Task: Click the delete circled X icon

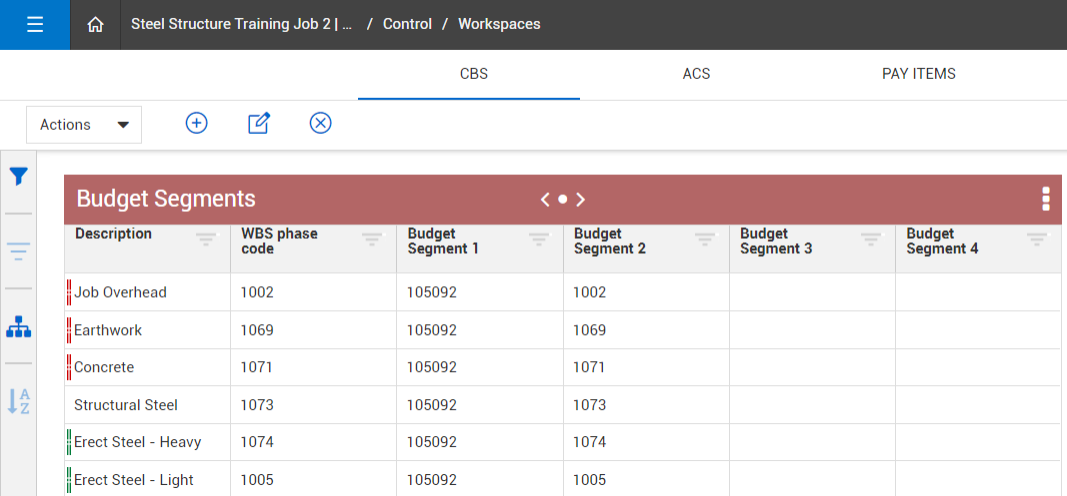Action: pos(320,123)
